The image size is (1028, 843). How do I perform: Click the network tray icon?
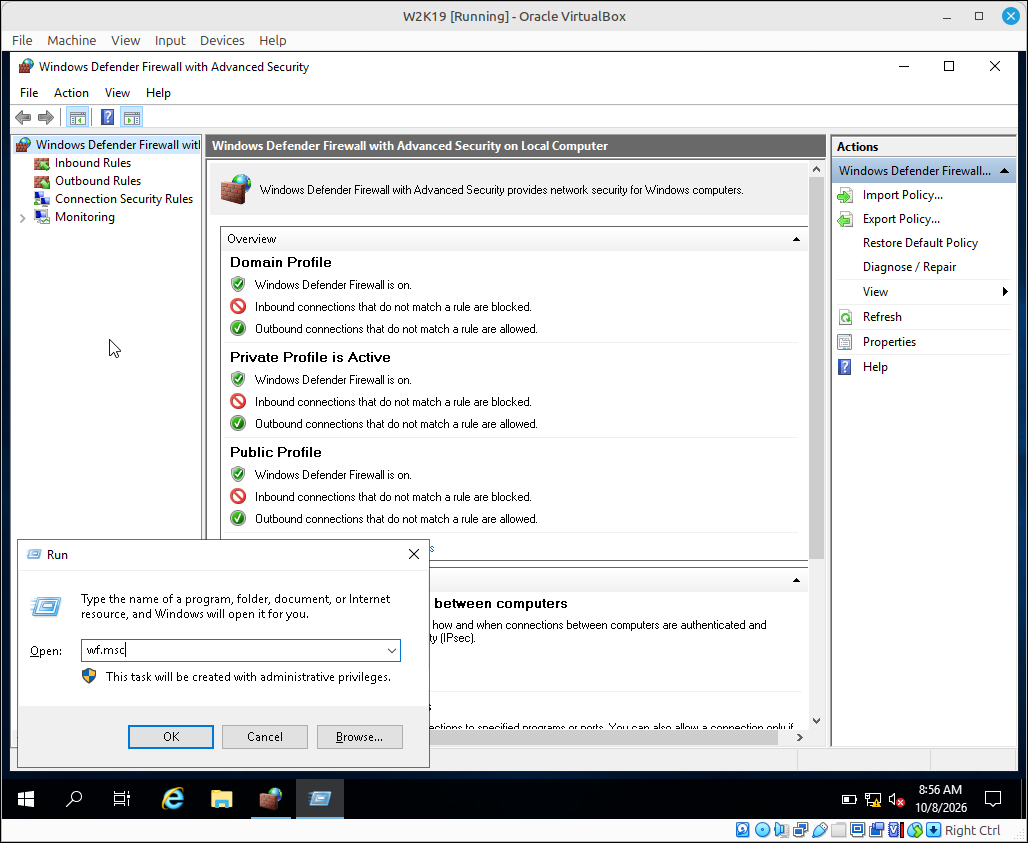pos(873,800)
